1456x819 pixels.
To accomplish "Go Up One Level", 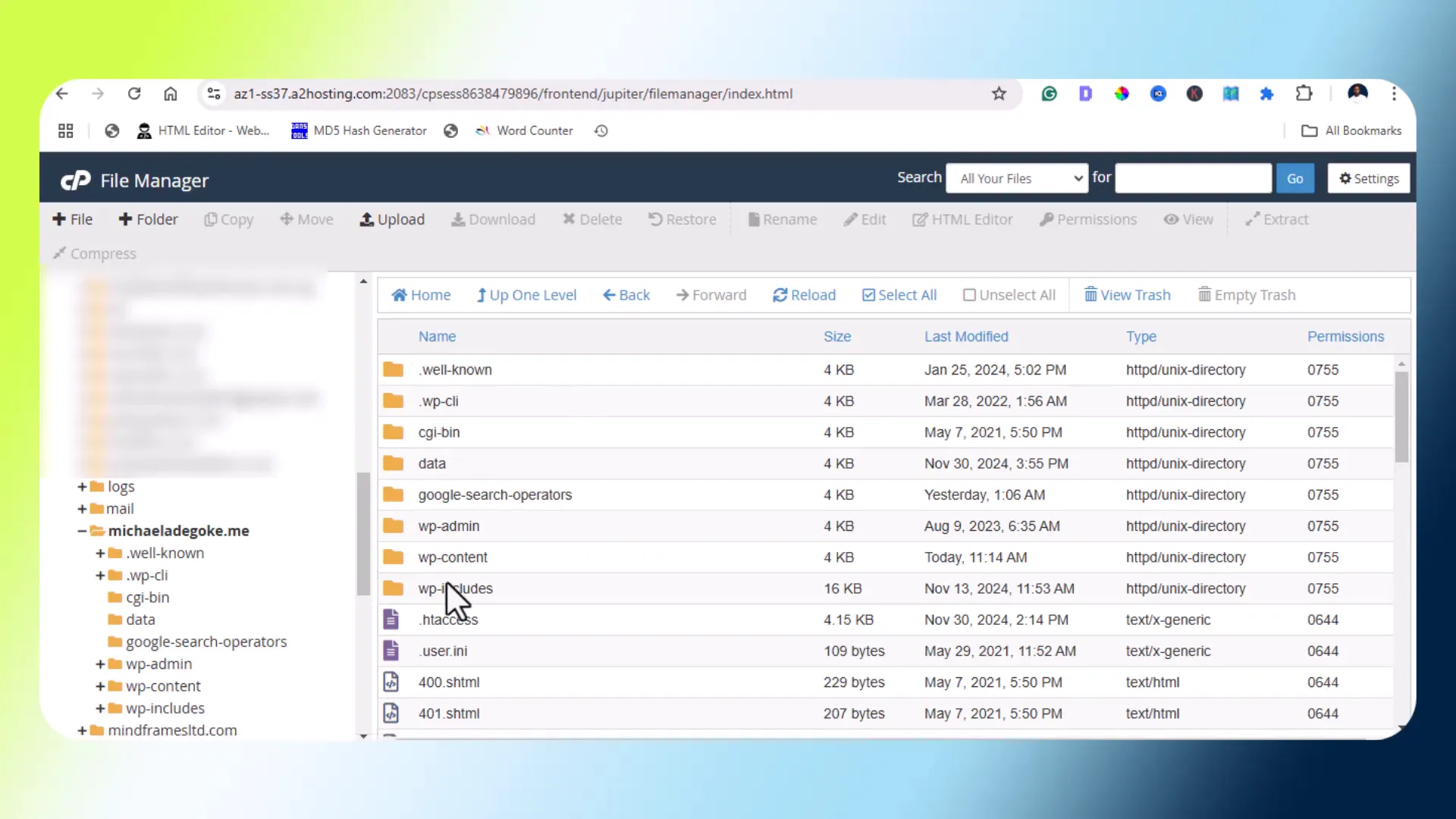I will 526,295.
